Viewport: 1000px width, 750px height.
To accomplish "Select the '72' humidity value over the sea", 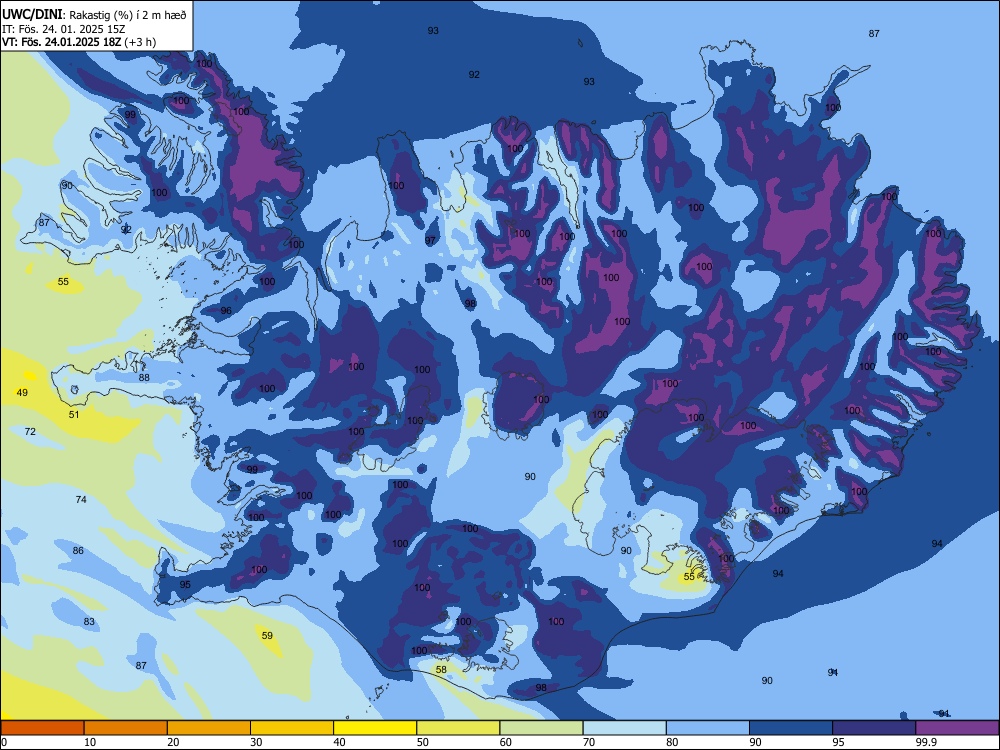I will click(x=30, y=432).
